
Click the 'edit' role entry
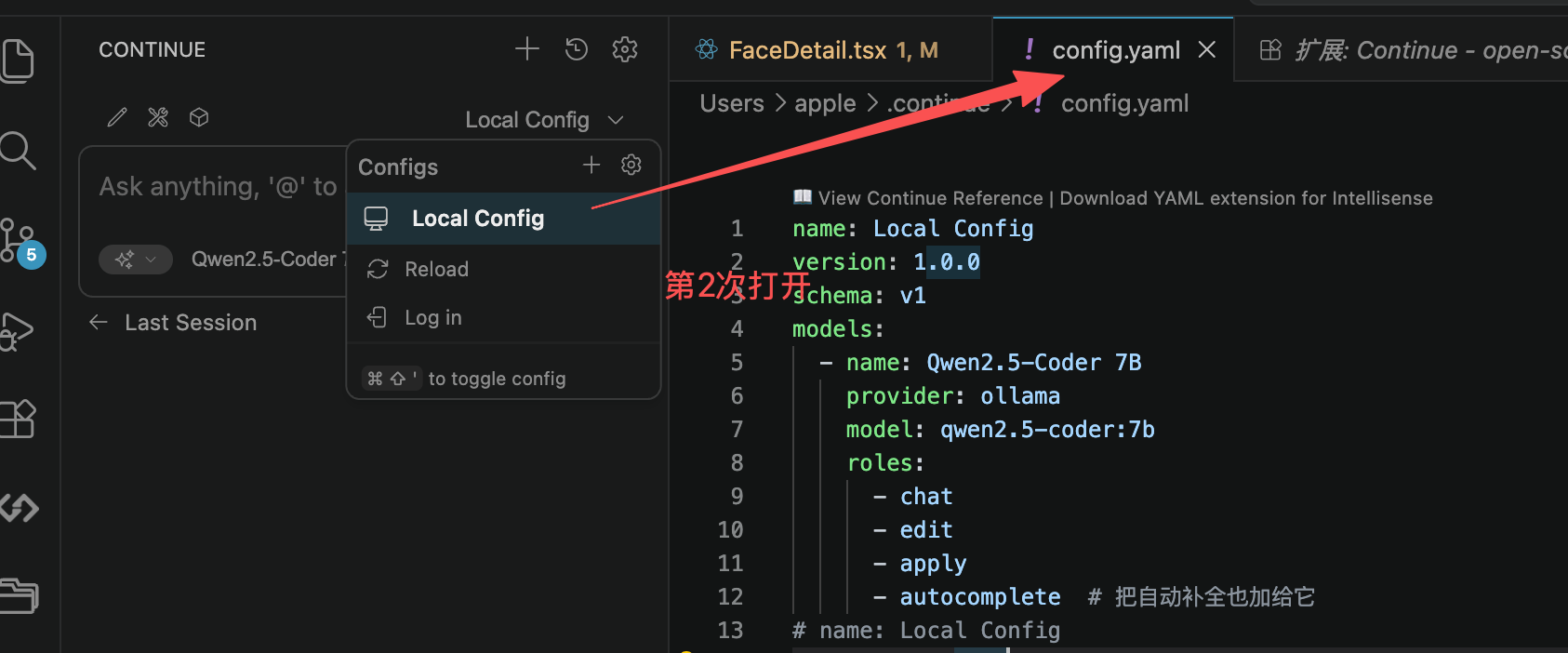point(926,530)
